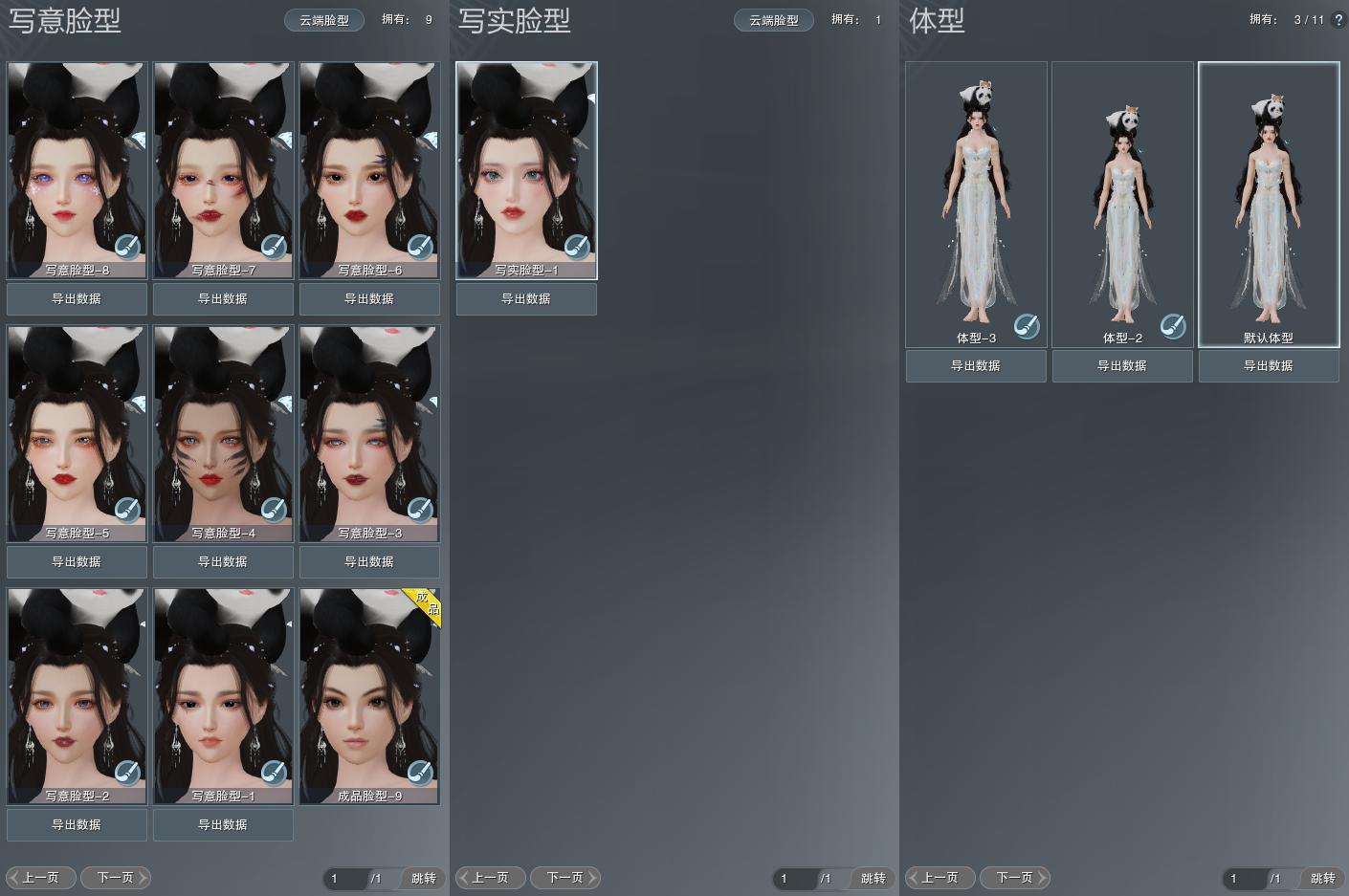Click the edit brush icon on 写实脸型-1
The image size is (1349, 896).
click(x=577, y=247)
